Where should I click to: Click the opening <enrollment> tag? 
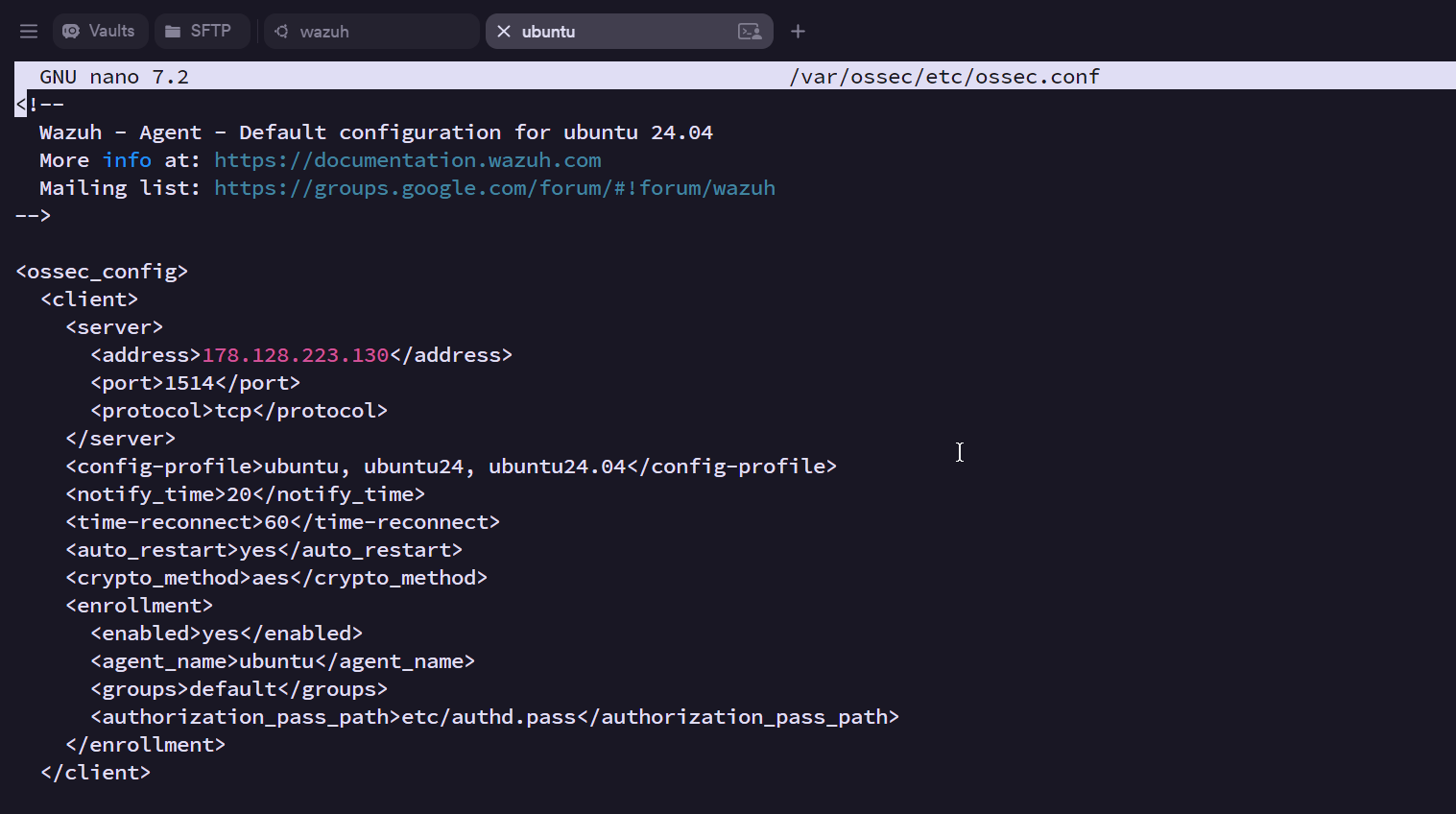[139, 606]
